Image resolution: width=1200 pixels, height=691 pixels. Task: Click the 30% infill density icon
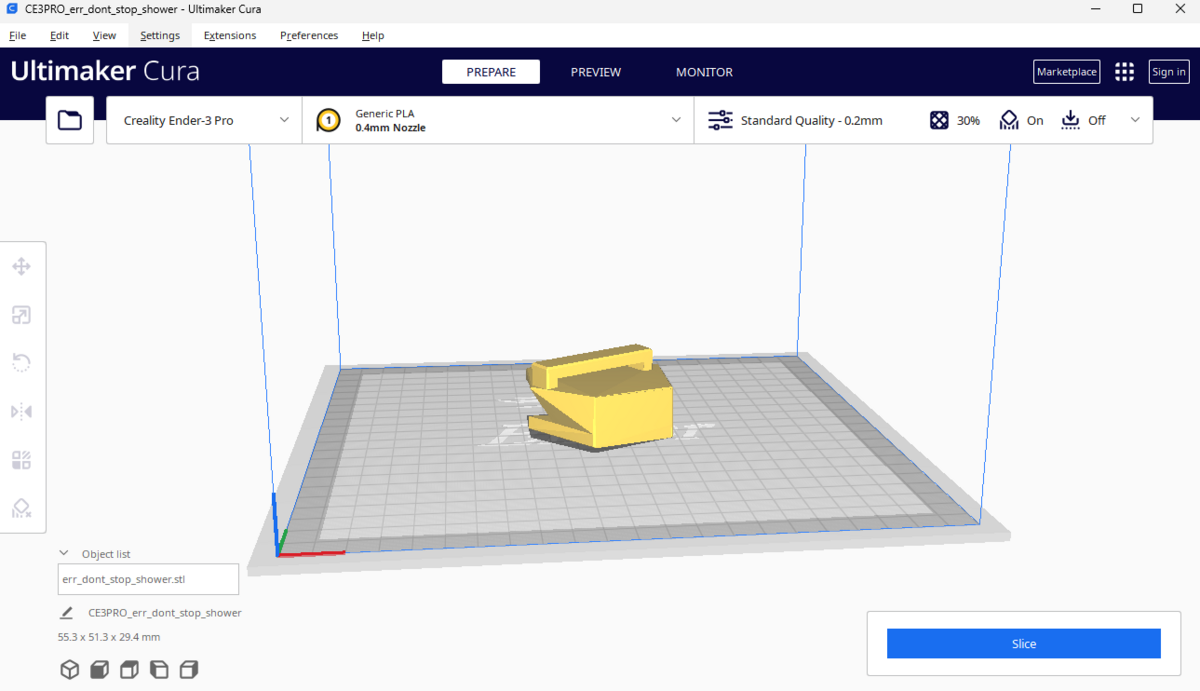coord(939,120)
